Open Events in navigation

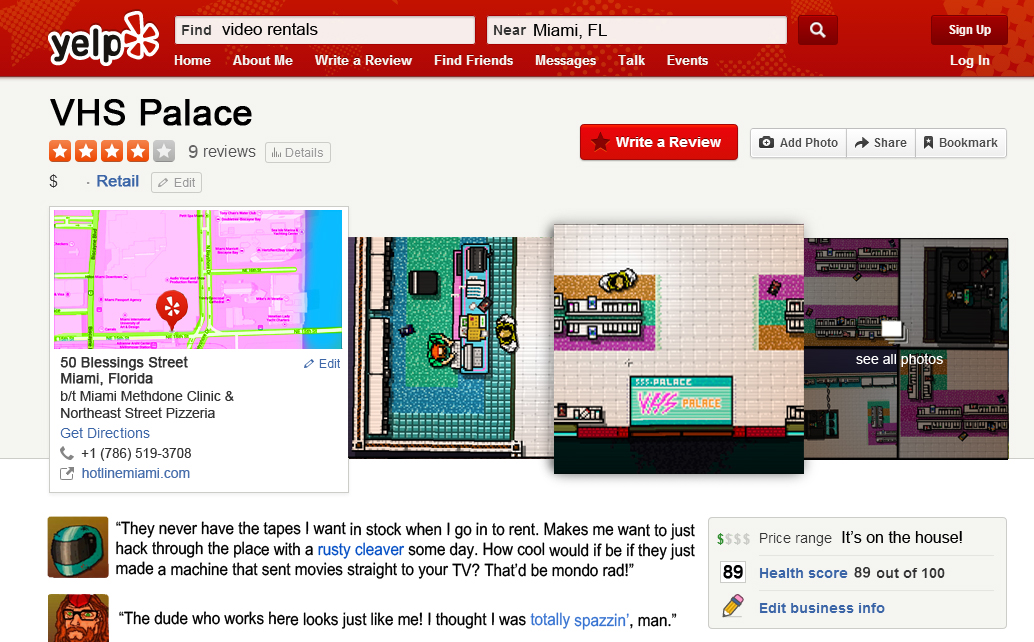[x=687, y=61]
